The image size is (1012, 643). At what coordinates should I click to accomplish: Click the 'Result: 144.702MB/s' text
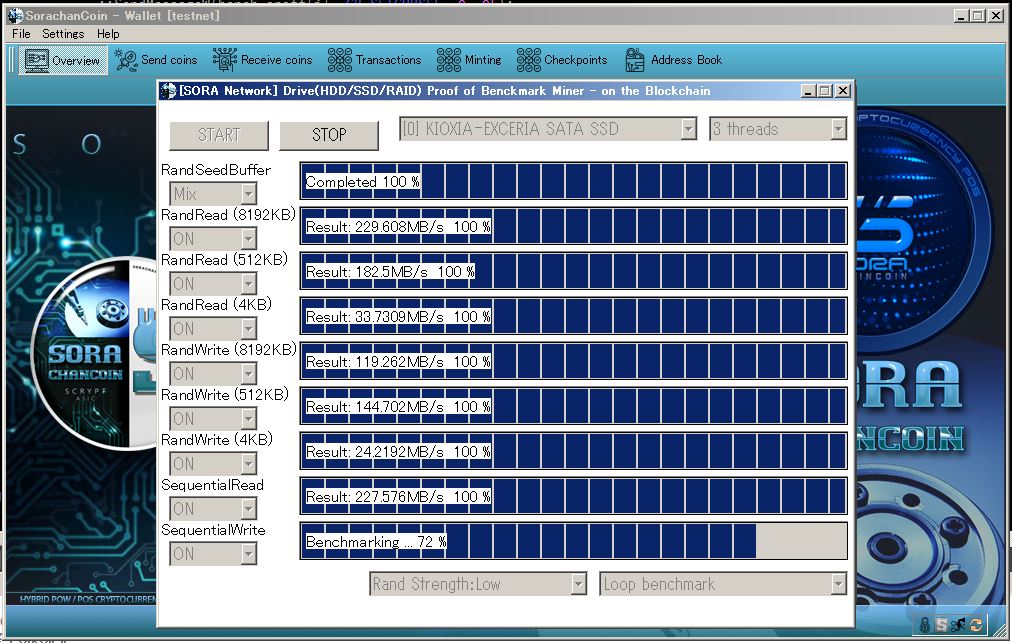point(374,407)
